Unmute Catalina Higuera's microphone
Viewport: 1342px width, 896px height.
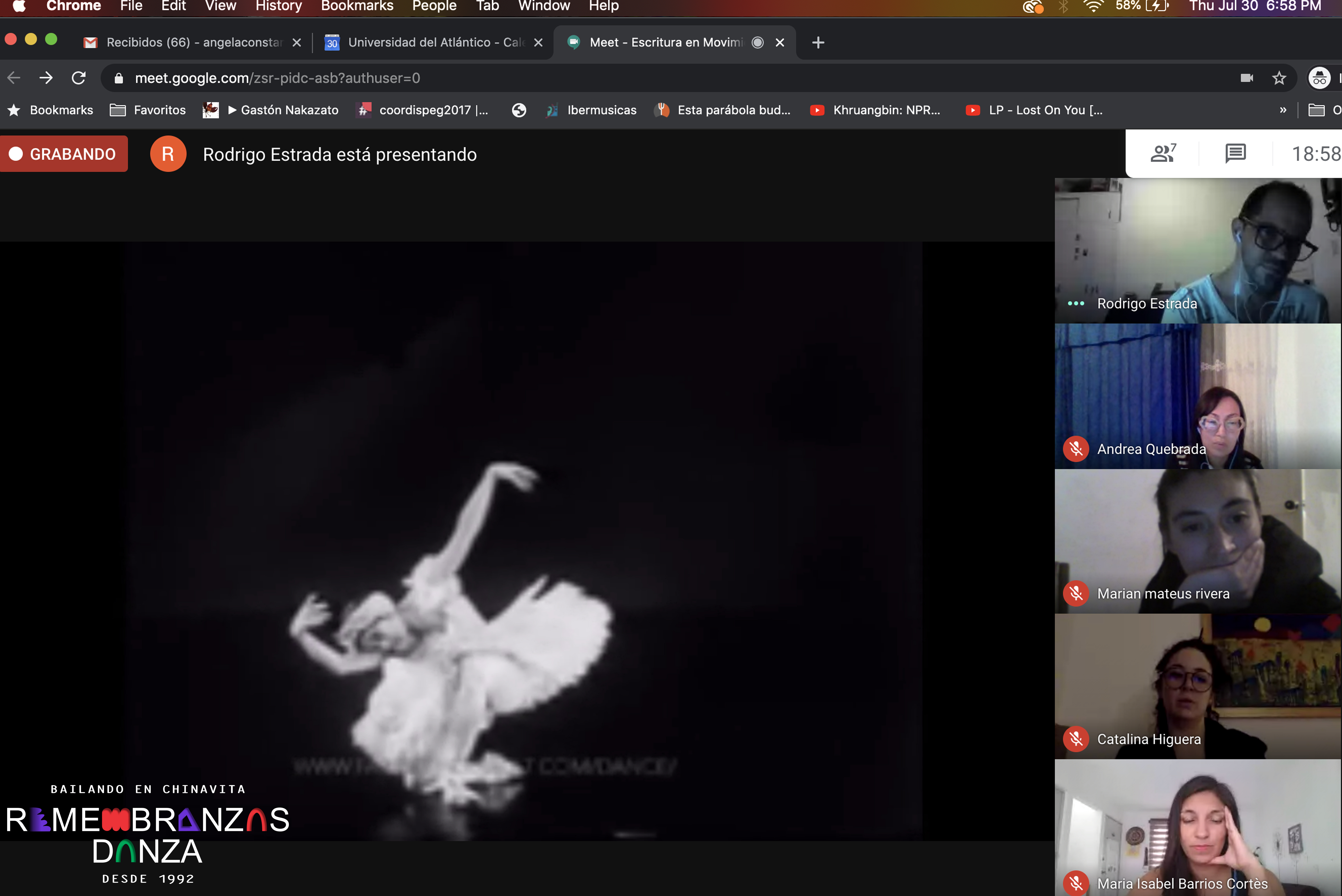tap(1076, 739)
